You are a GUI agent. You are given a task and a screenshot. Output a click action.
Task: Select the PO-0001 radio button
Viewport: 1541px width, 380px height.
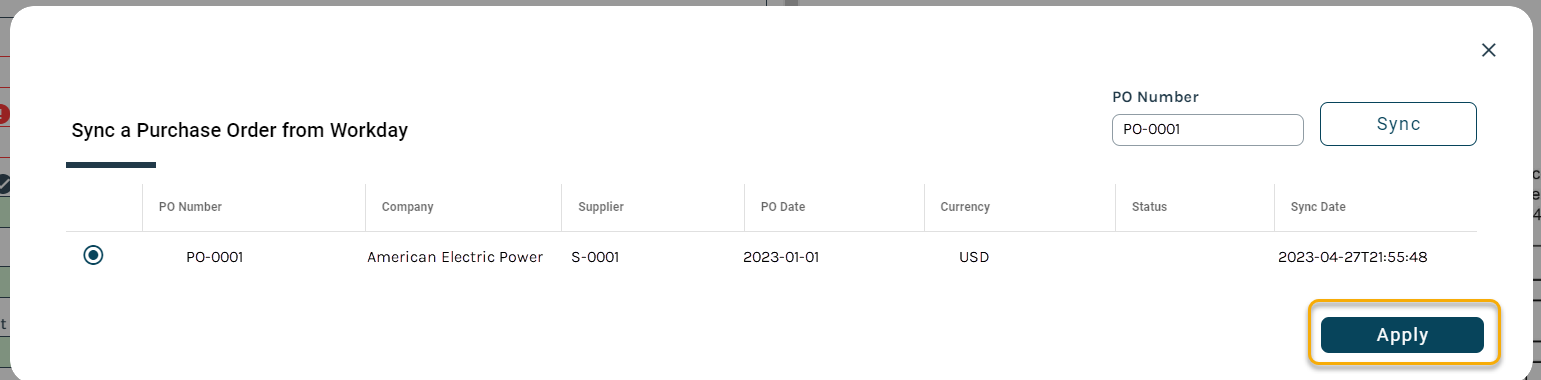click(93, 256)
